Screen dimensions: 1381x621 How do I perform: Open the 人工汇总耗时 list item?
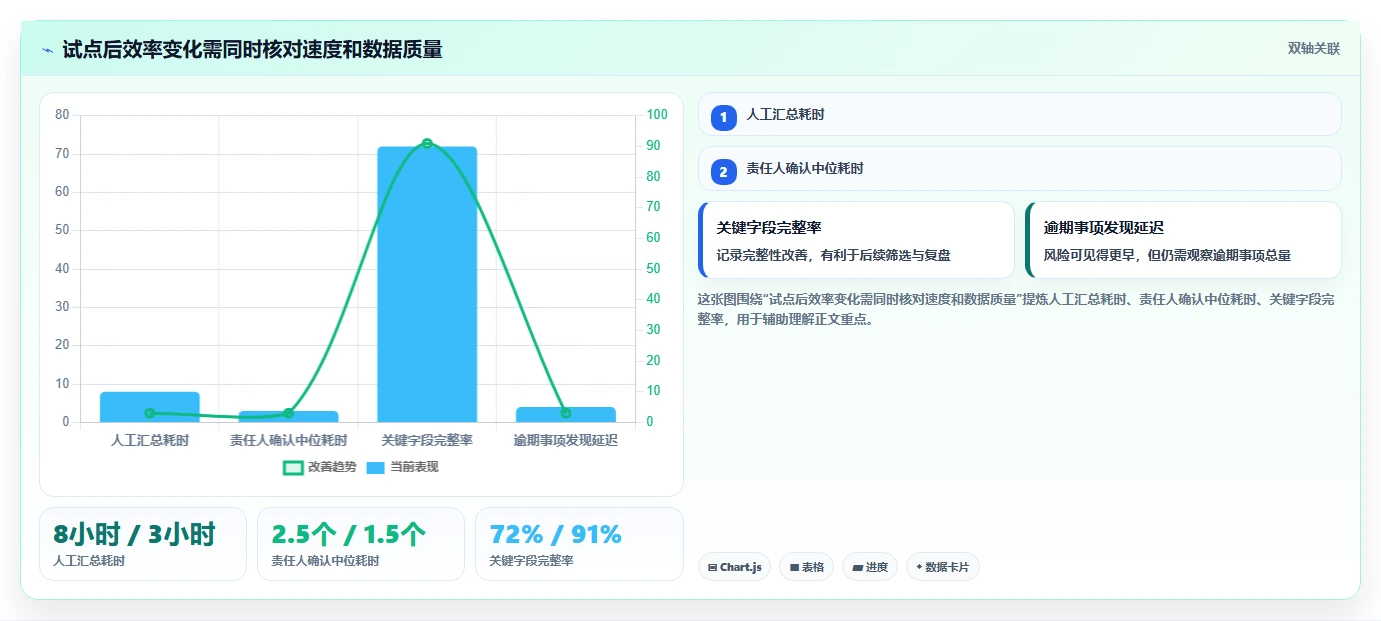1020,114
